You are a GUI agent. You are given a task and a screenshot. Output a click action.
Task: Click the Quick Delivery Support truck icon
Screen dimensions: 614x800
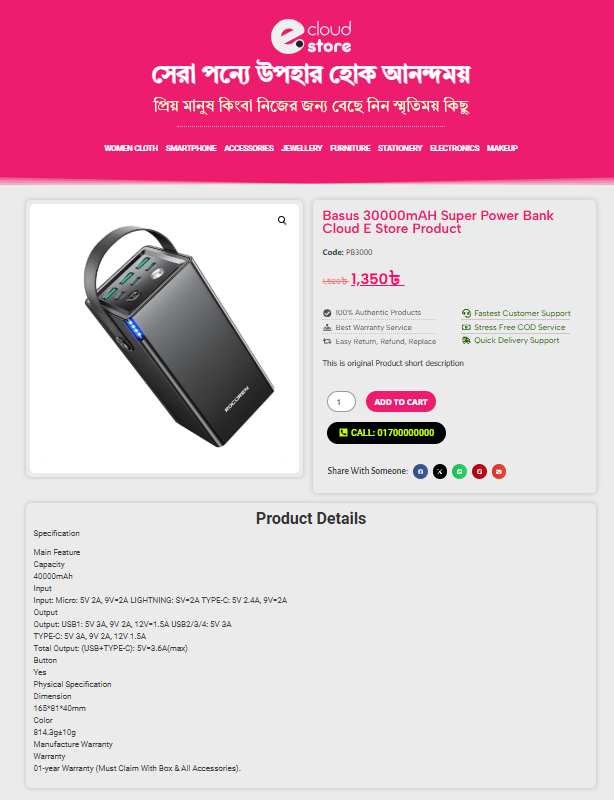(466, 340)
